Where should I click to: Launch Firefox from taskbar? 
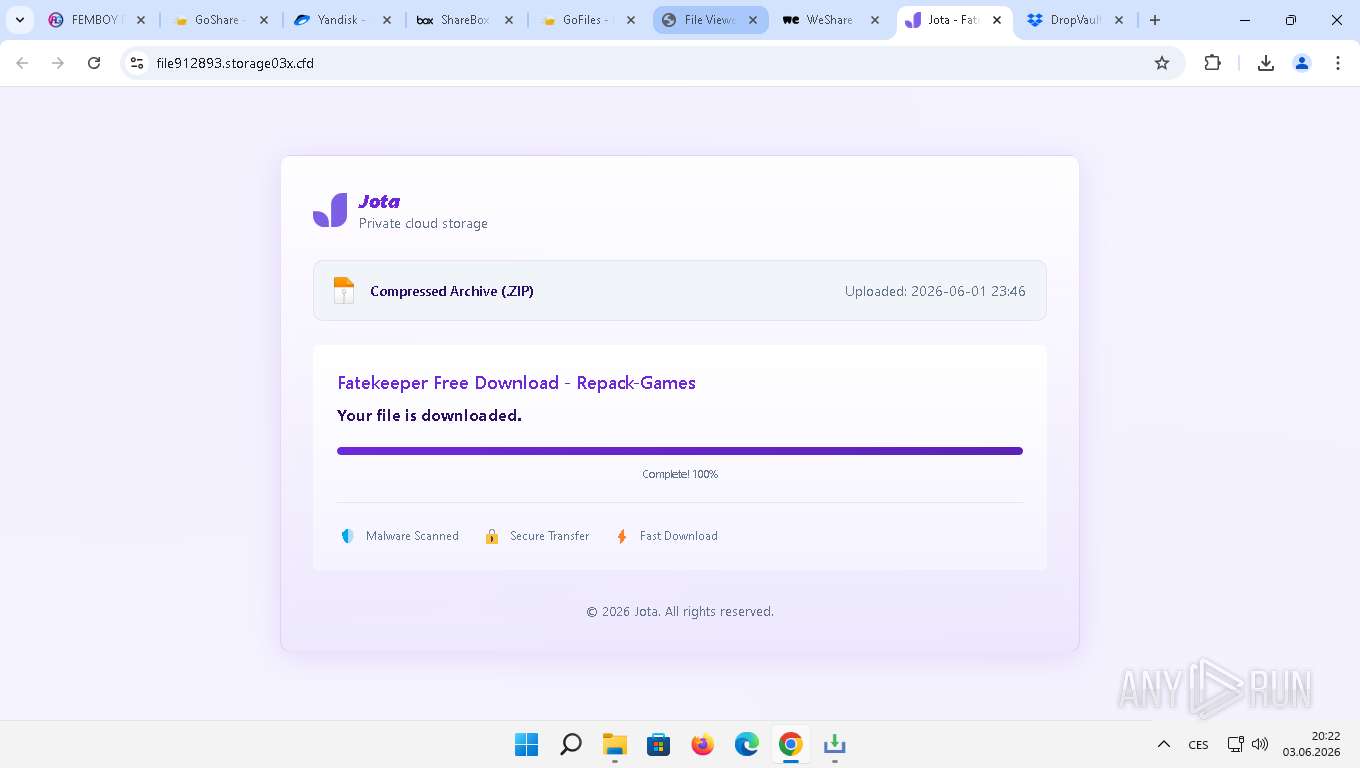point(702,744)
